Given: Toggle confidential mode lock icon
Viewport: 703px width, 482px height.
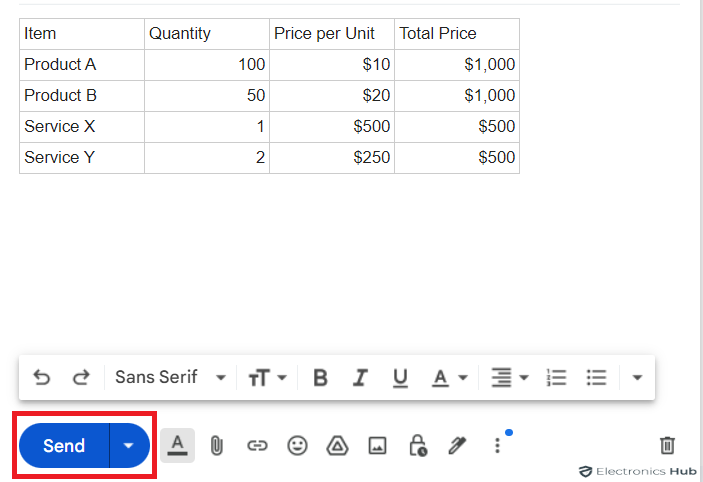Looking at the screenshot, I should (x=418, y=445).
